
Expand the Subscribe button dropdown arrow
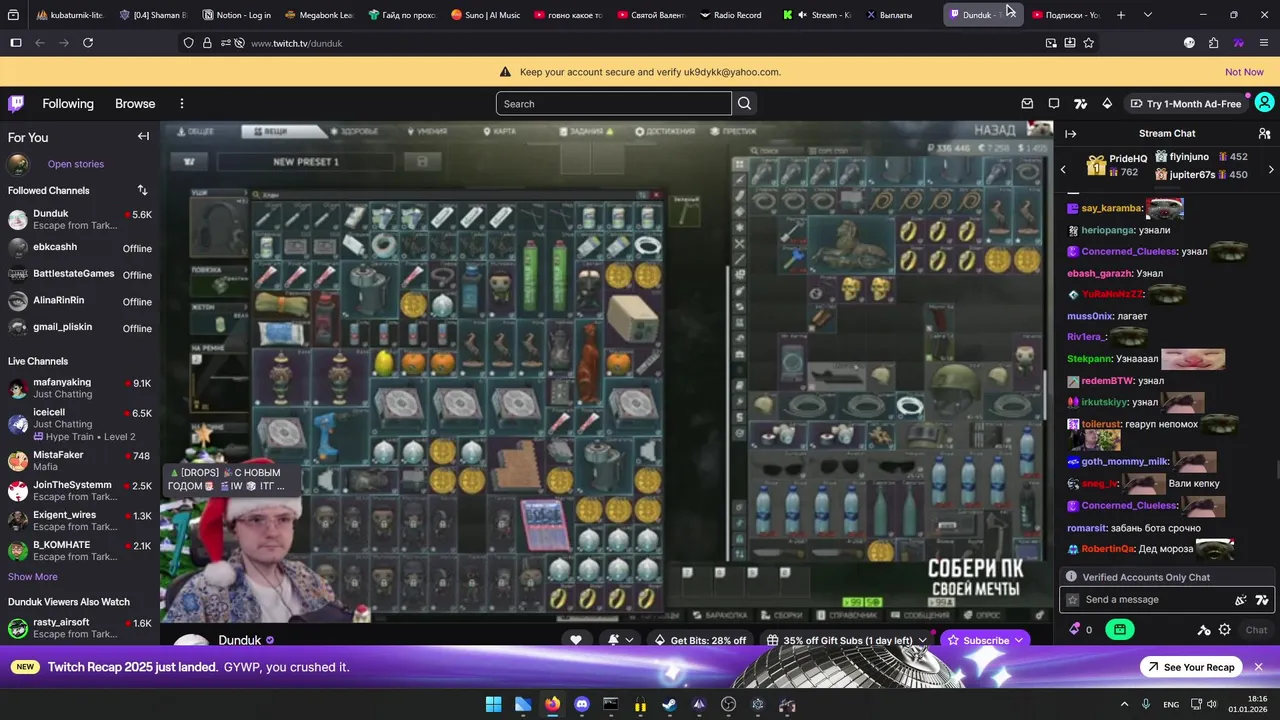point(1019,640)
